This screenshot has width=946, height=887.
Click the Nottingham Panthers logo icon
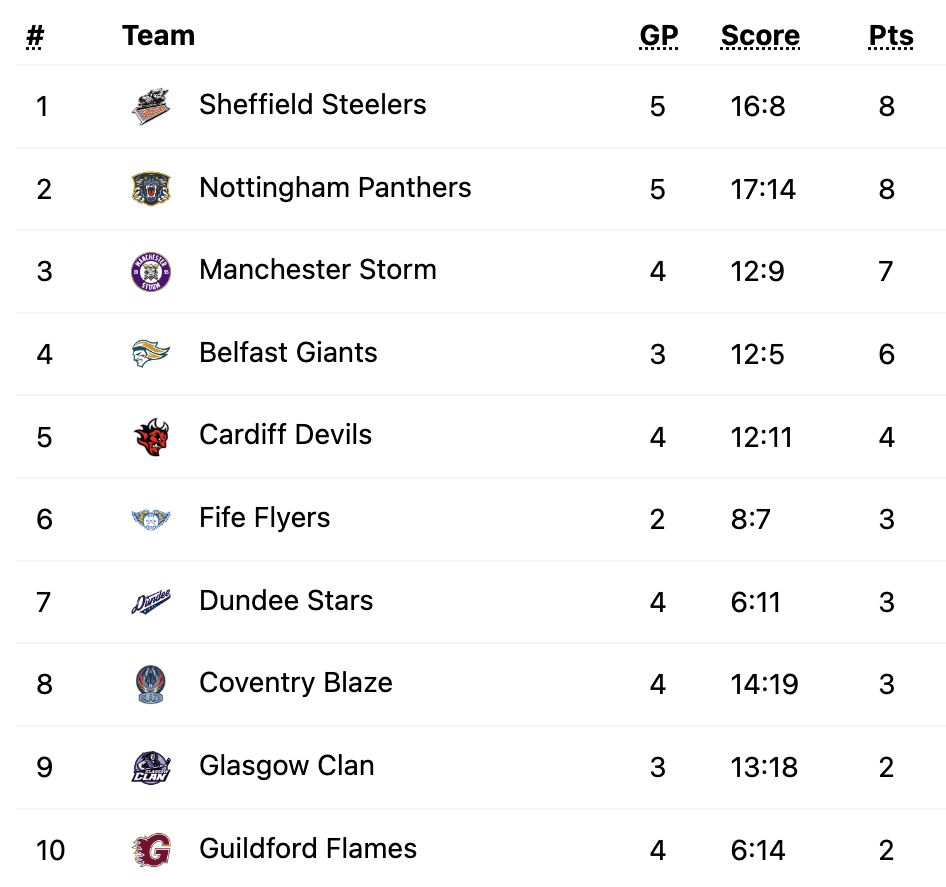tap(151, 189)
